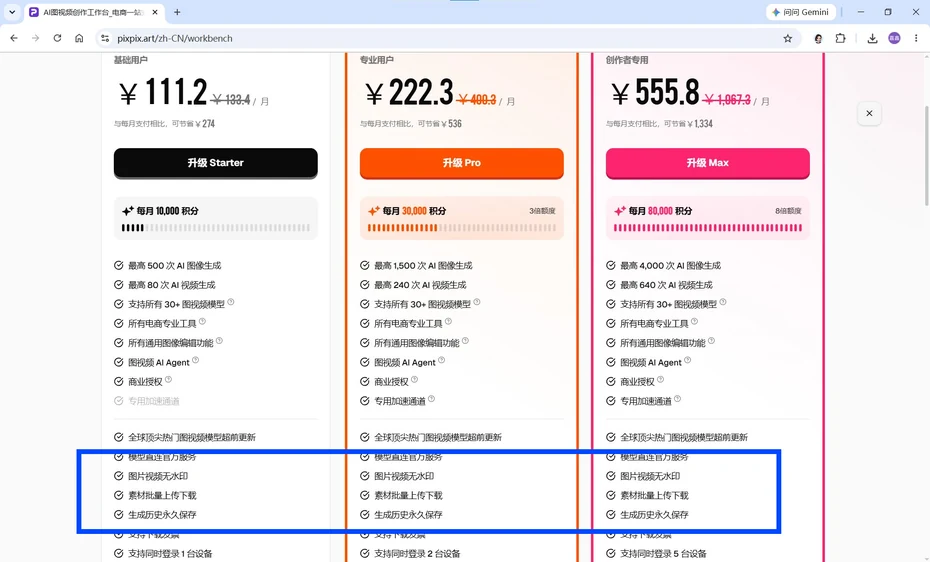The width and height of the screenshot is (930, 562).
Task: Click the ¥111.2 Starter price
Action: (x=163, y=93)
